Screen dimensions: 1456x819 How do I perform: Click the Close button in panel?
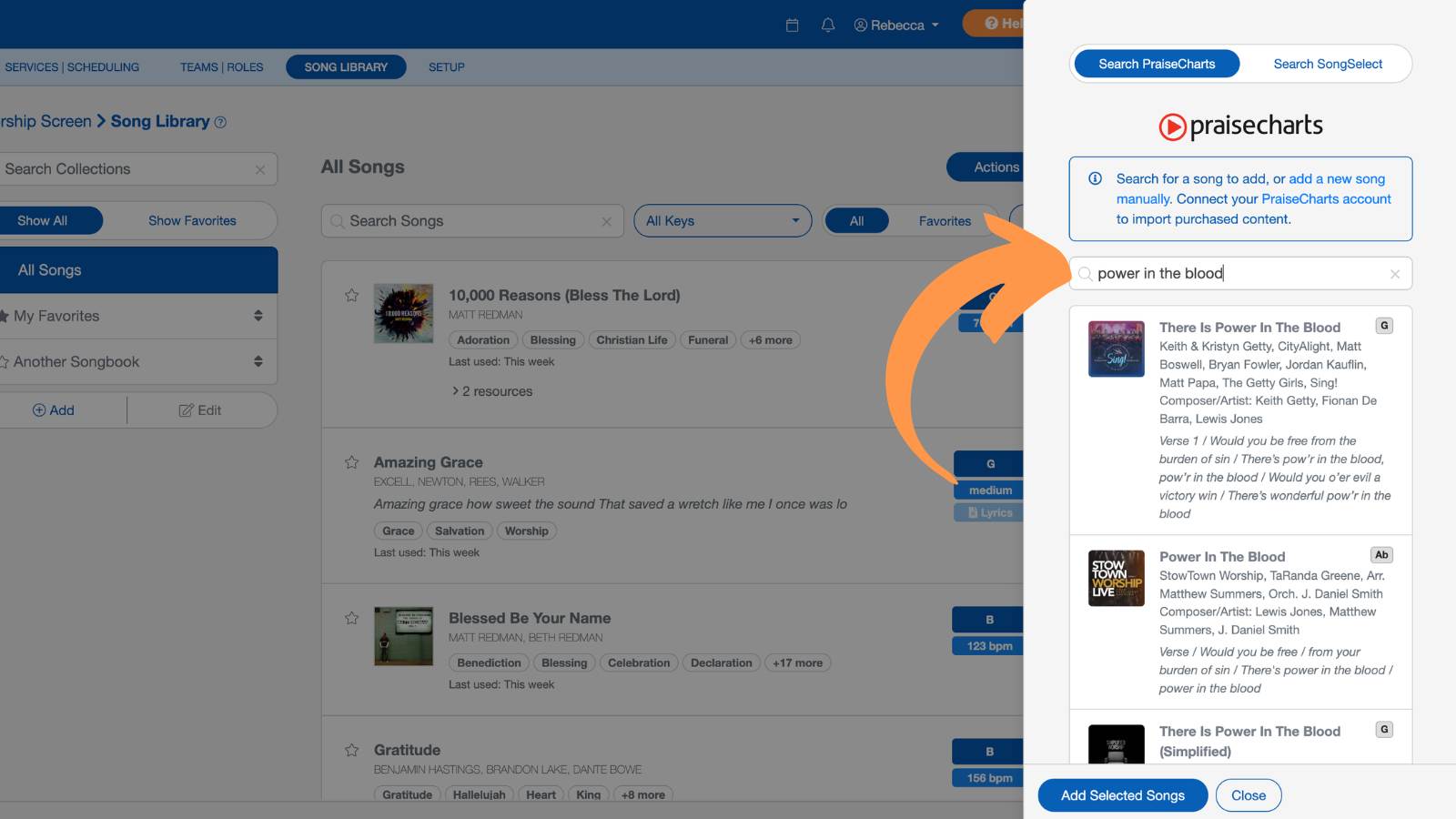(x=1249, y=795)
